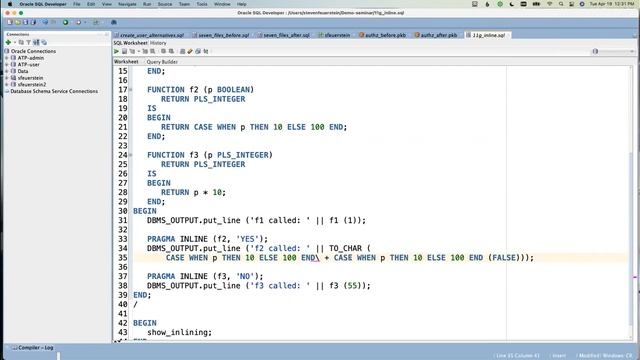This screenshot has height=360, width=640.
Task: Click the last worksheet toolbar icon
Action: [x=206, y=51]
